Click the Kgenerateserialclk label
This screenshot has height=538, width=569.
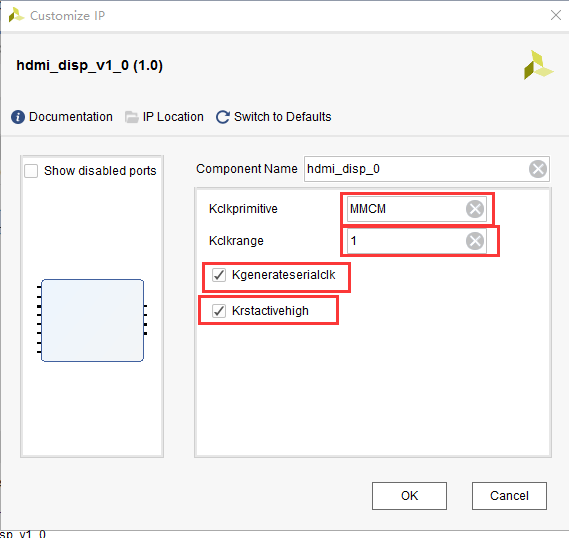click(x=283, y=275)
